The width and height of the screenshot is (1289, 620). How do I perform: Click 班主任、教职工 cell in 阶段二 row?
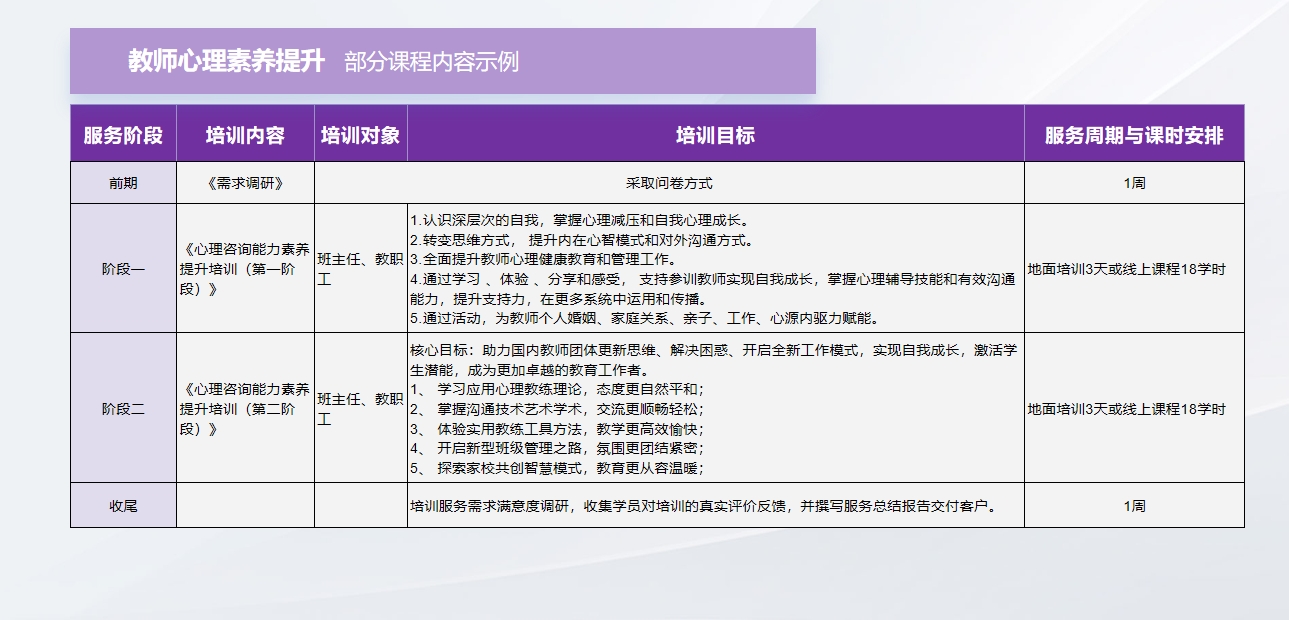tap(361, 408)
